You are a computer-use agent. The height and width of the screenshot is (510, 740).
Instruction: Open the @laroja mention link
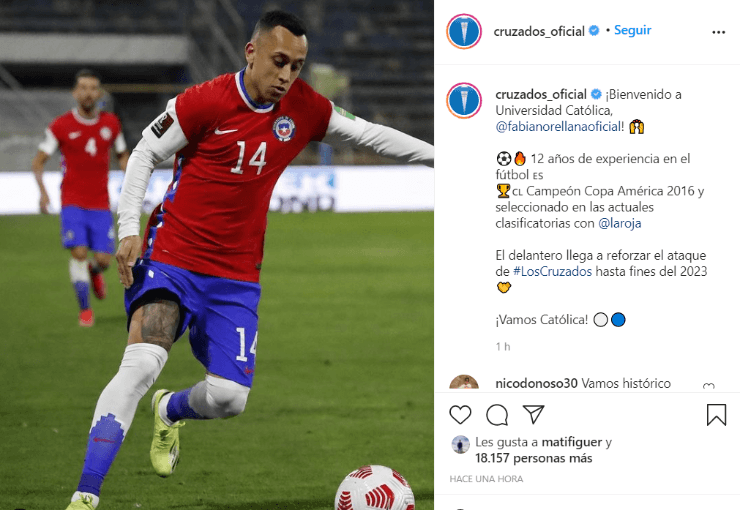[620, 223]
